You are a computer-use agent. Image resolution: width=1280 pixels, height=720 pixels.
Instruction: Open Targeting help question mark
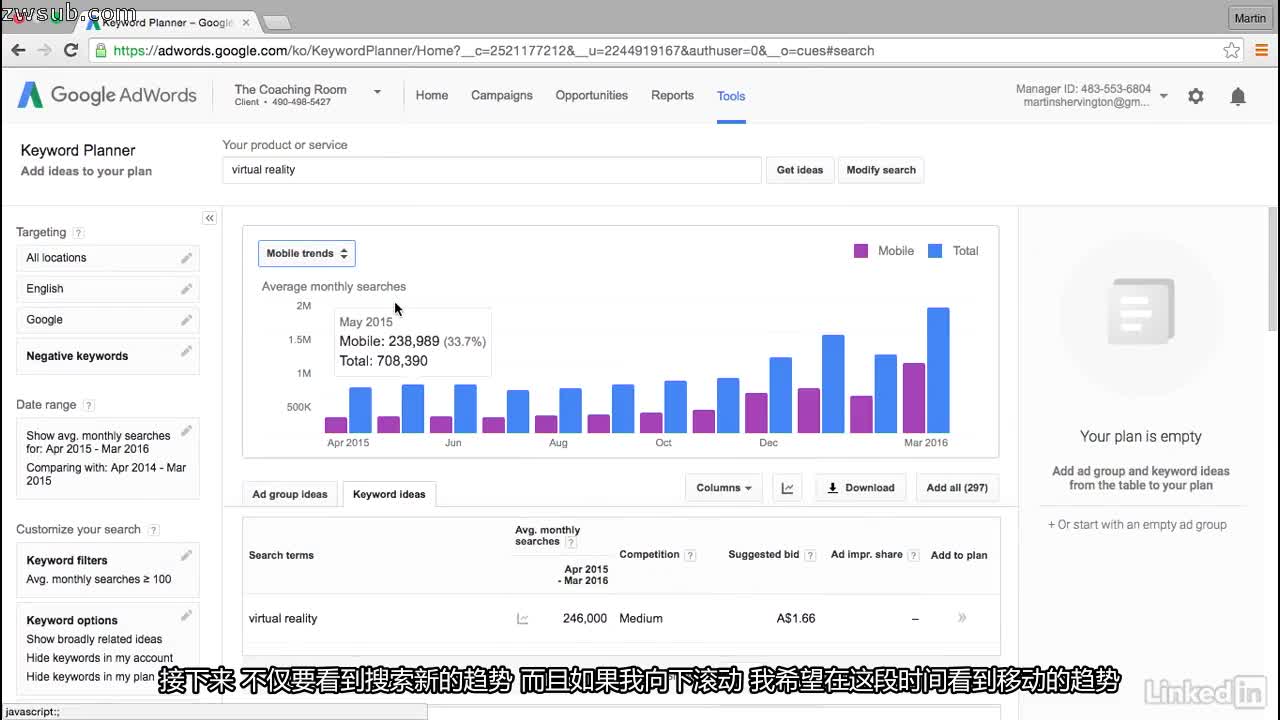coord(78,233)
